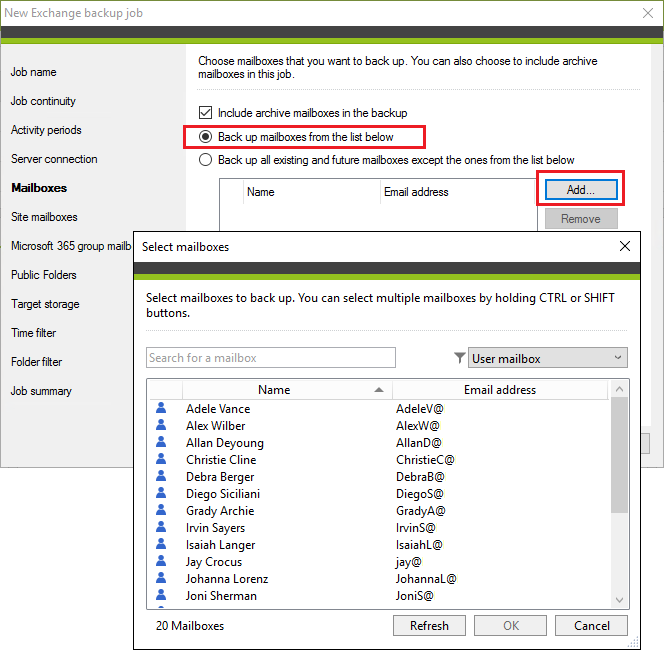Click the AdeleV@ email address cell
Screen dimensions: 664x650
click(x=420, y=409)
